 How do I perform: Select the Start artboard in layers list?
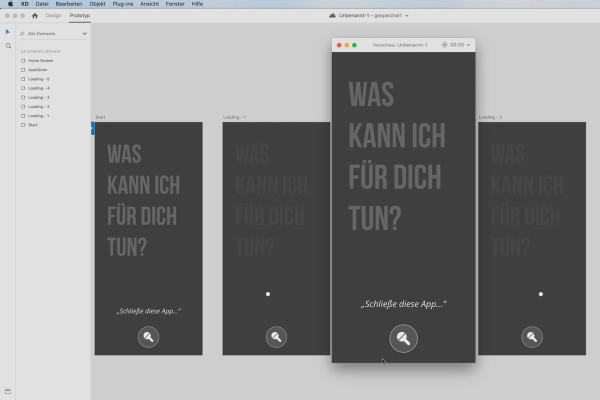click(x=33, y=125)
